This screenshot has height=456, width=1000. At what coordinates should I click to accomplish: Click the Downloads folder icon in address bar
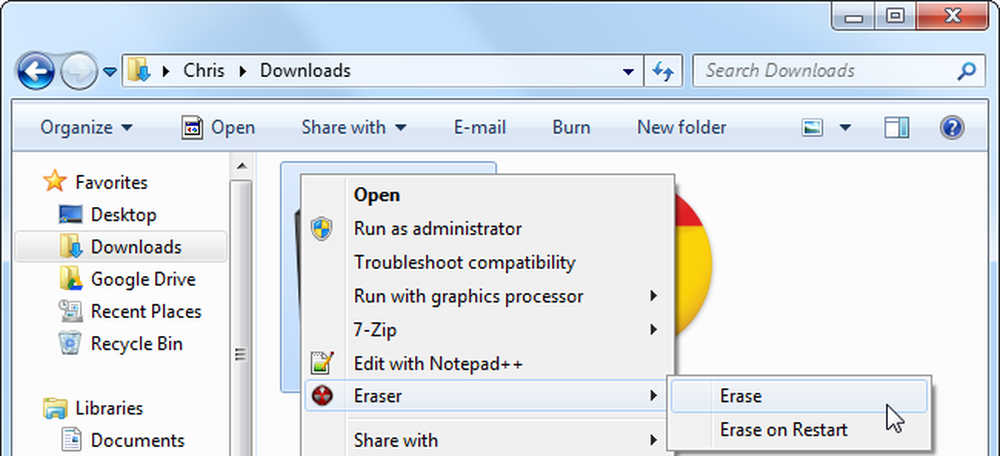coord(138,70)
